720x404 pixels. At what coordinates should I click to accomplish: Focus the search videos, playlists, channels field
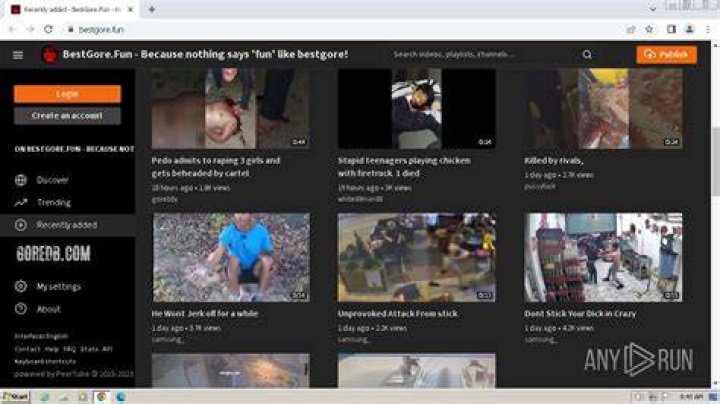[482, 55]
